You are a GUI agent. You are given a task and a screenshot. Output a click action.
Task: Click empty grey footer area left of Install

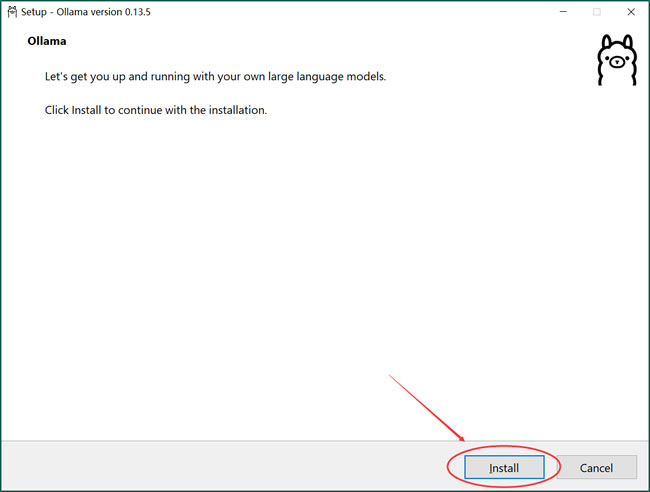click(200, 467)
